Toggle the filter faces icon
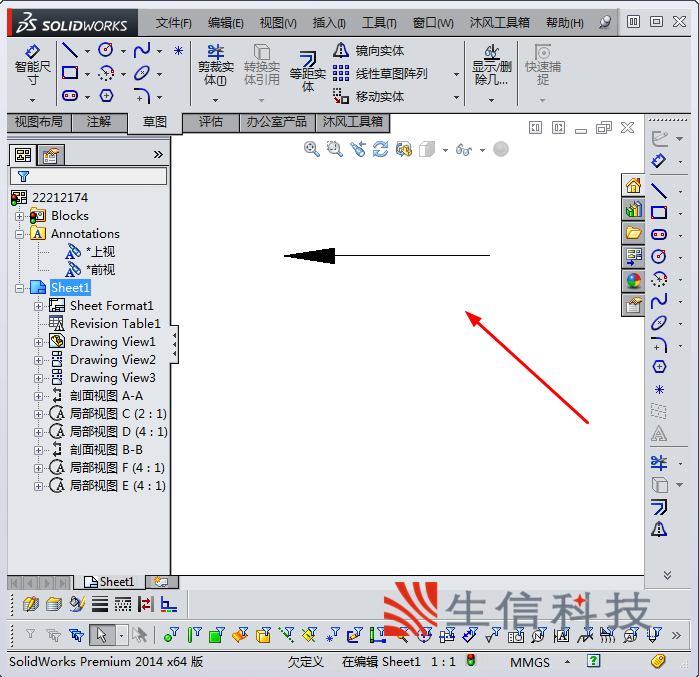Image resolution: width=699 pixels, height=677 pixels. (x=217, y=635)
